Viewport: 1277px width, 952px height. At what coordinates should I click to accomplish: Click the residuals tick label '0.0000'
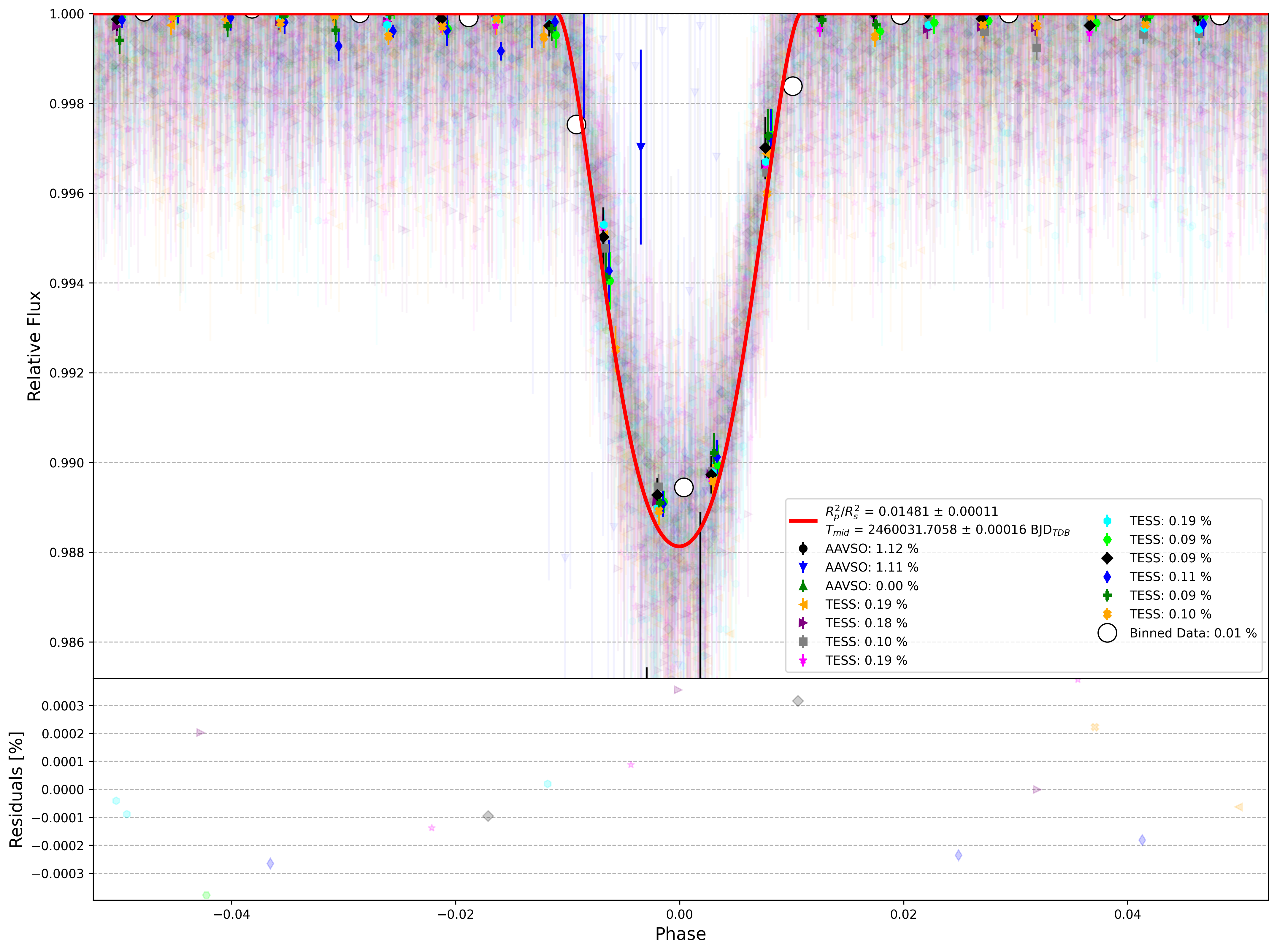pos(63,790)
